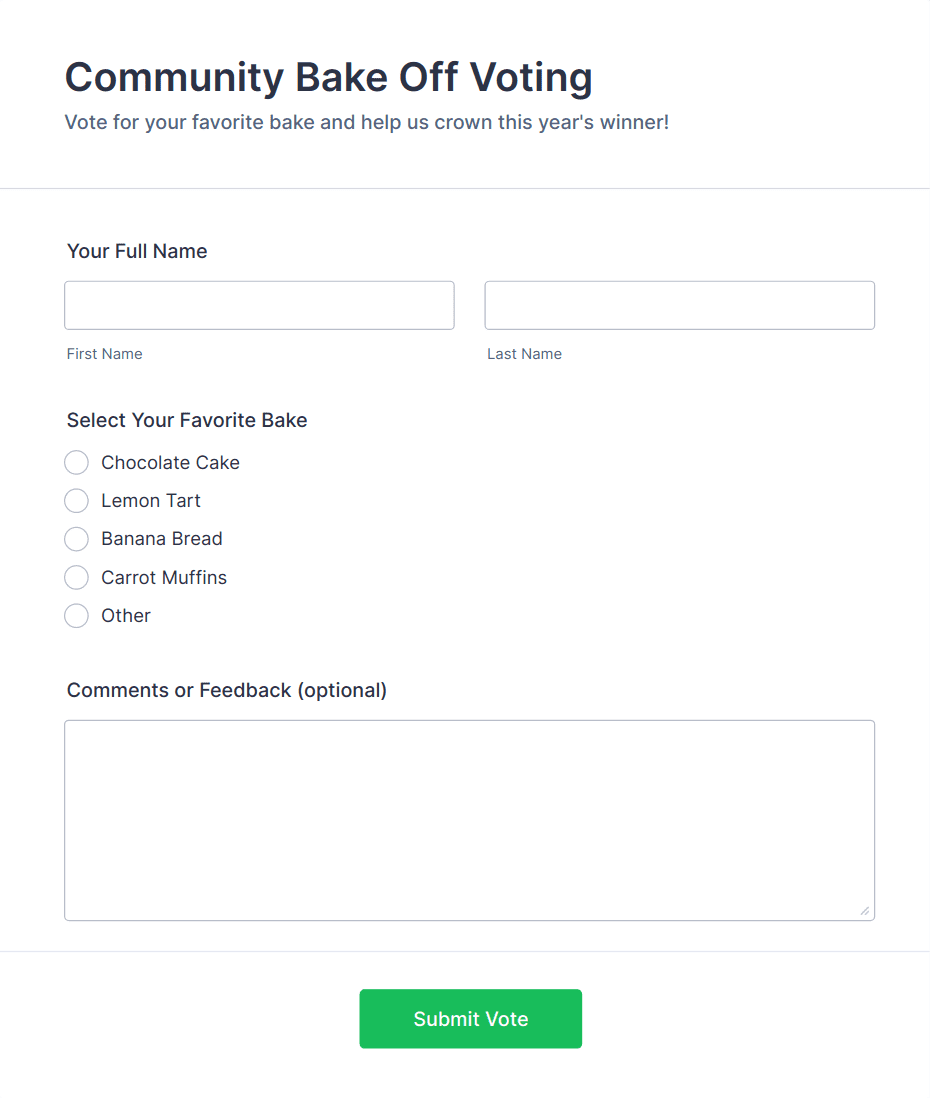Pick the Other option

point(76,615)
